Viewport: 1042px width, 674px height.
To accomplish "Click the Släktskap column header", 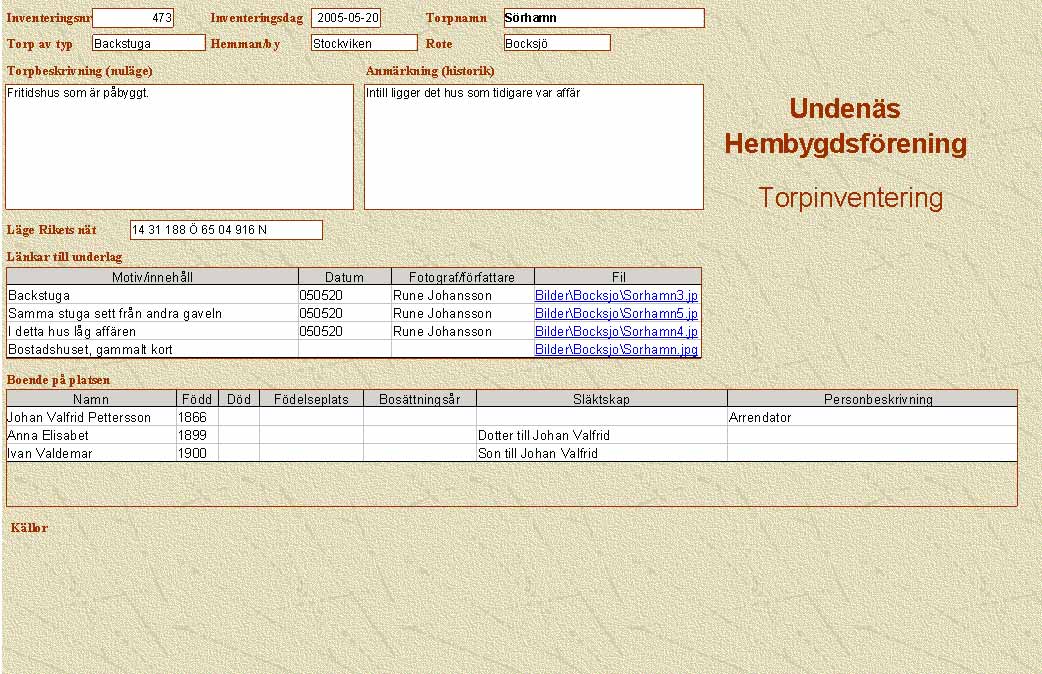I will [x=601, y=399].
